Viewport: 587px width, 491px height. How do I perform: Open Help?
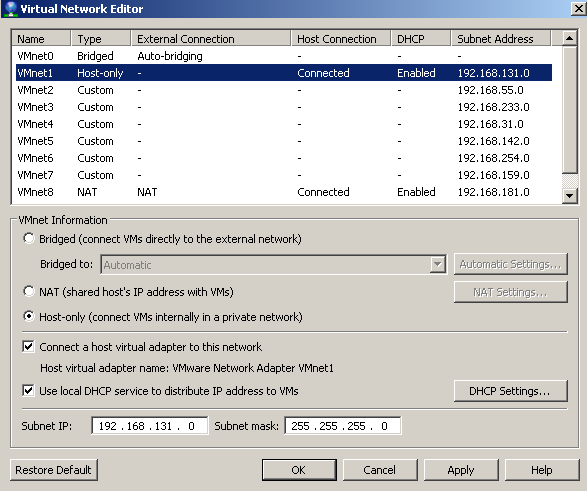pyautogui.click(x=542, y=470)
